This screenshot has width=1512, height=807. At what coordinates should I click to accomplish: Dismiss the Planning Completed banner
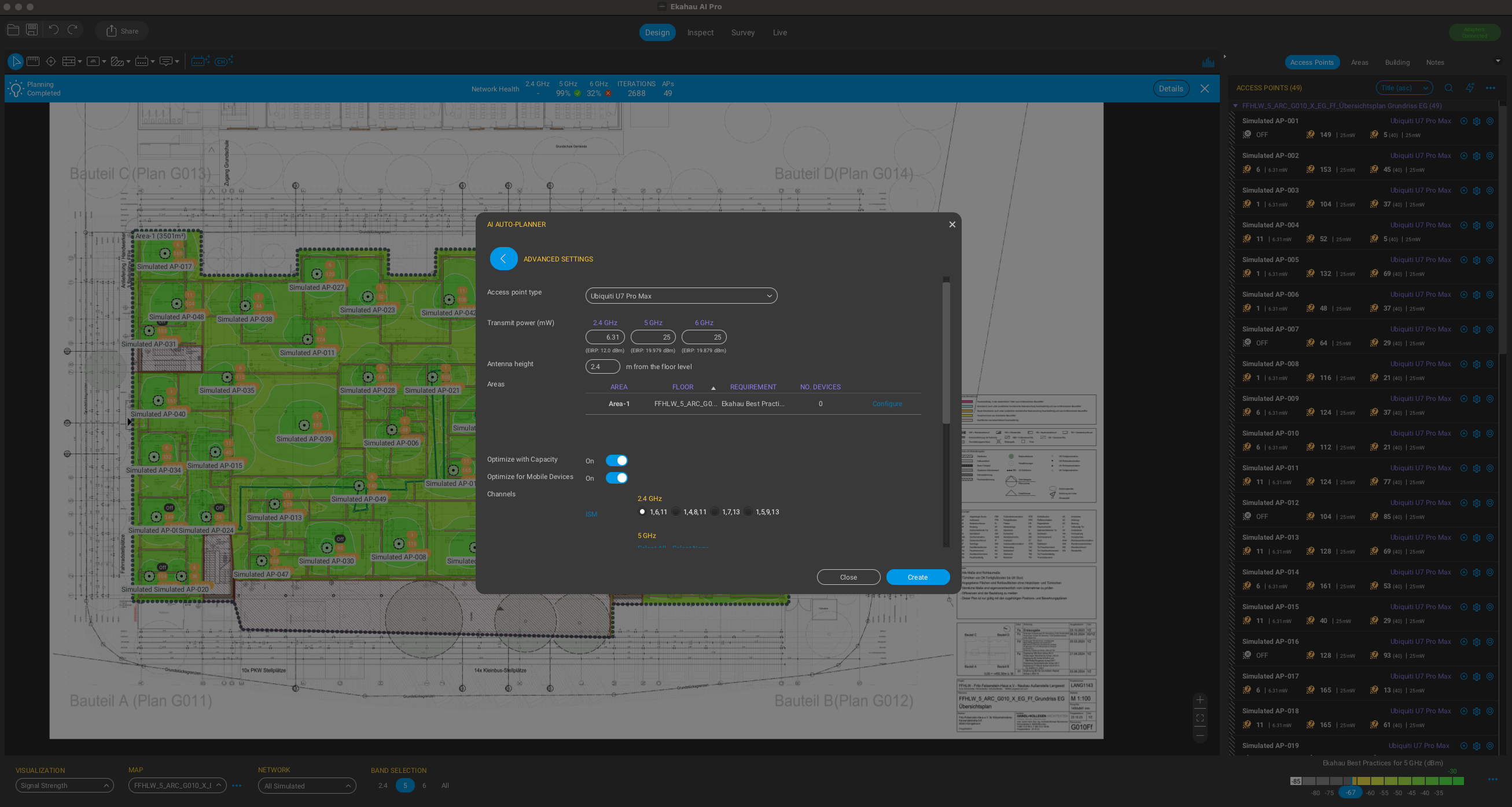tap(1204, 89)
